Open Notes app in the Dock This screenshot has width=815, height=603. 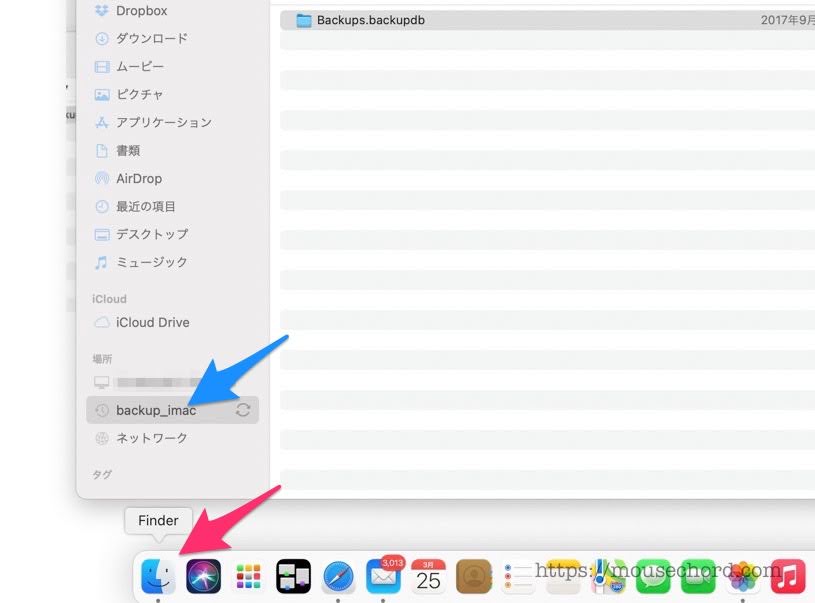(563, 576)
